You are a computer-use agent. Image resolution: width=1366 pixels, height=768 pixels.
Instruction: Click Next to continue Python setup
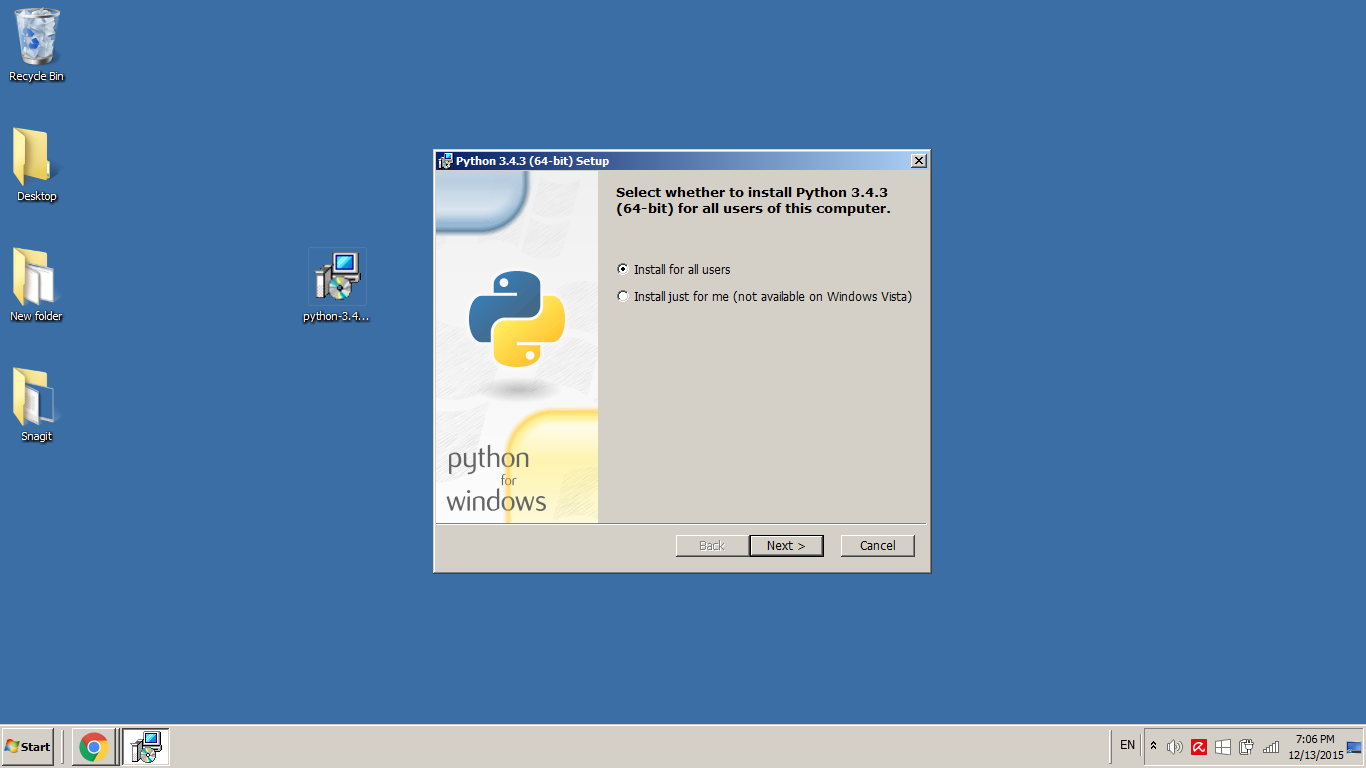(786, 546)
